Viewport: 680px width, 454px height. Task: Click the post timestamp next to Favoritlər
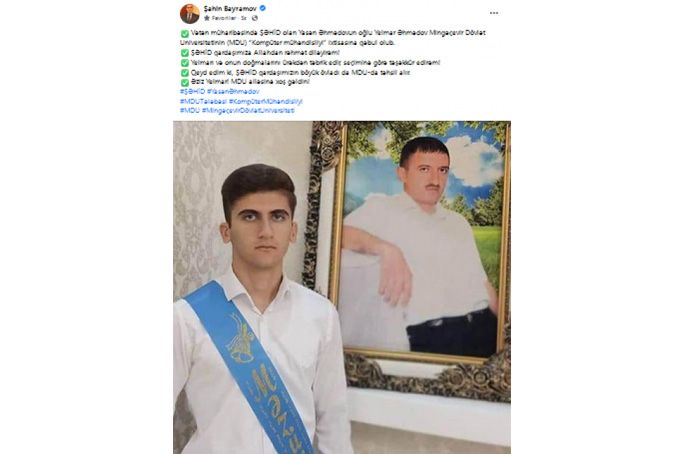pyautogui.click(x=244, y=18)
